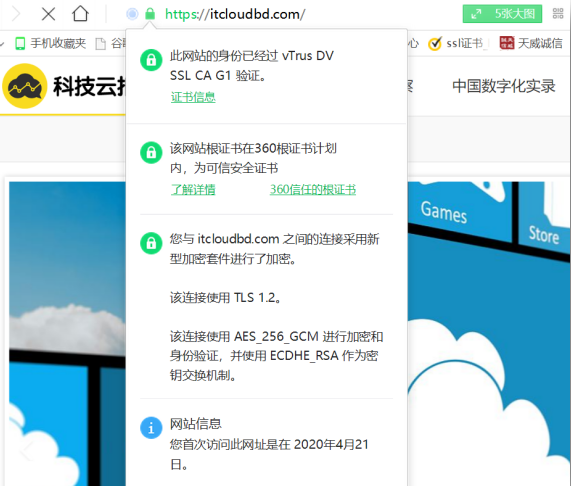
Task: Click the previous slide arrow on banner
Action: [26, 452]
